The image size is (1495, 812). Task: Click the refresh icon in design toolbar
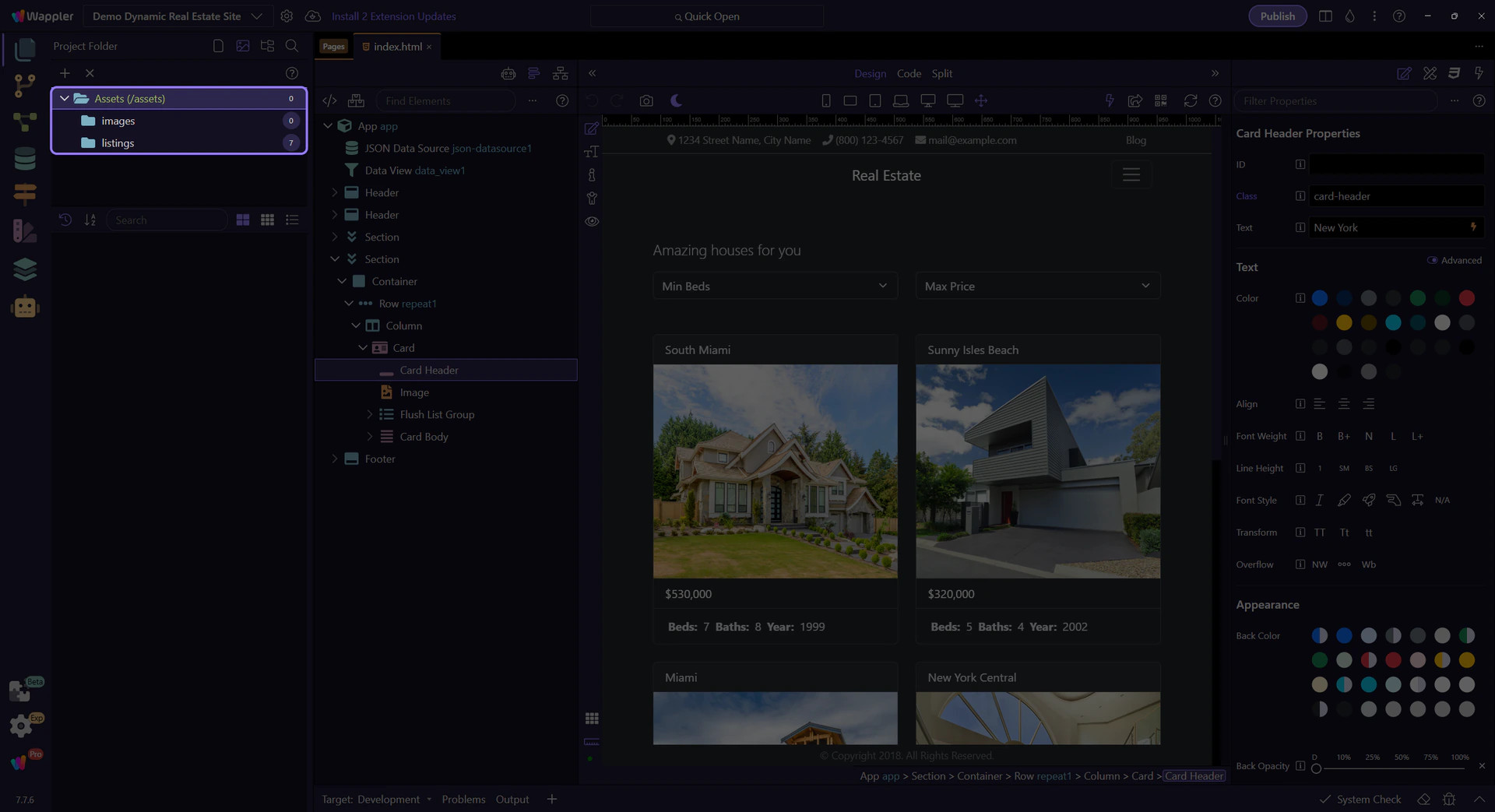point(1190,101)
